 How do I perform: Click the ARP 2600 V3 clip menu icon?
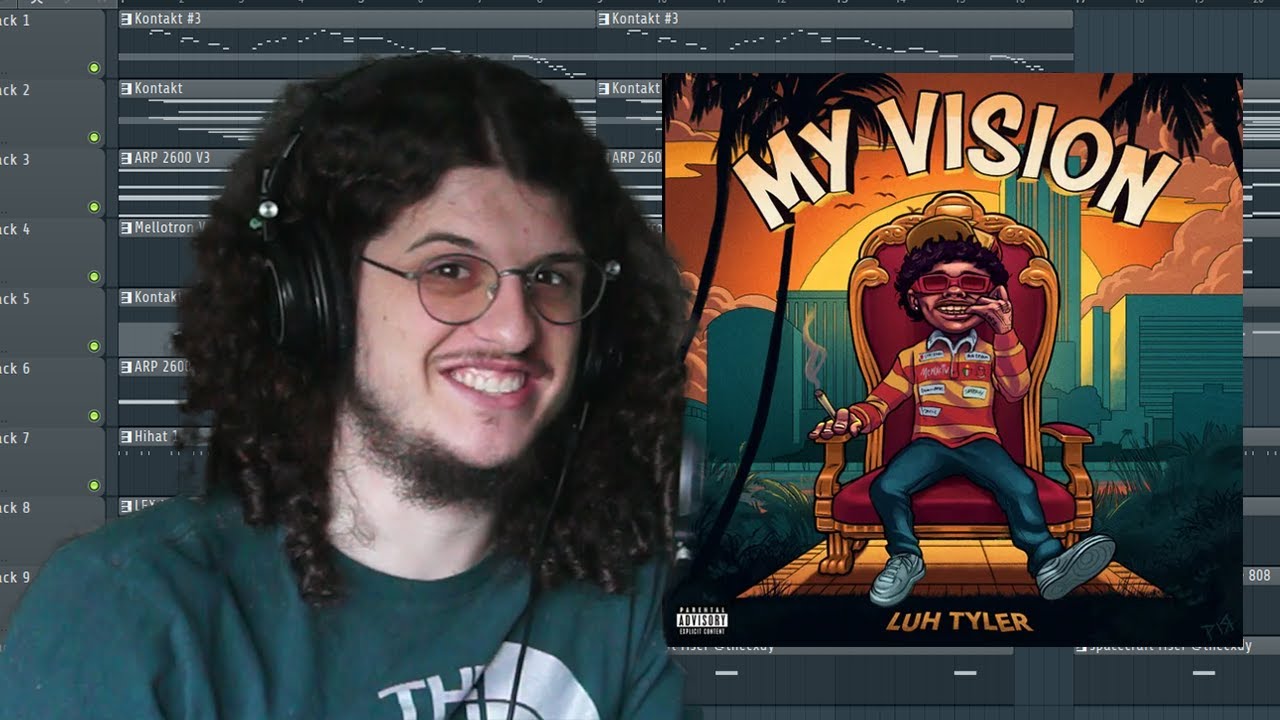pos(126,158)
